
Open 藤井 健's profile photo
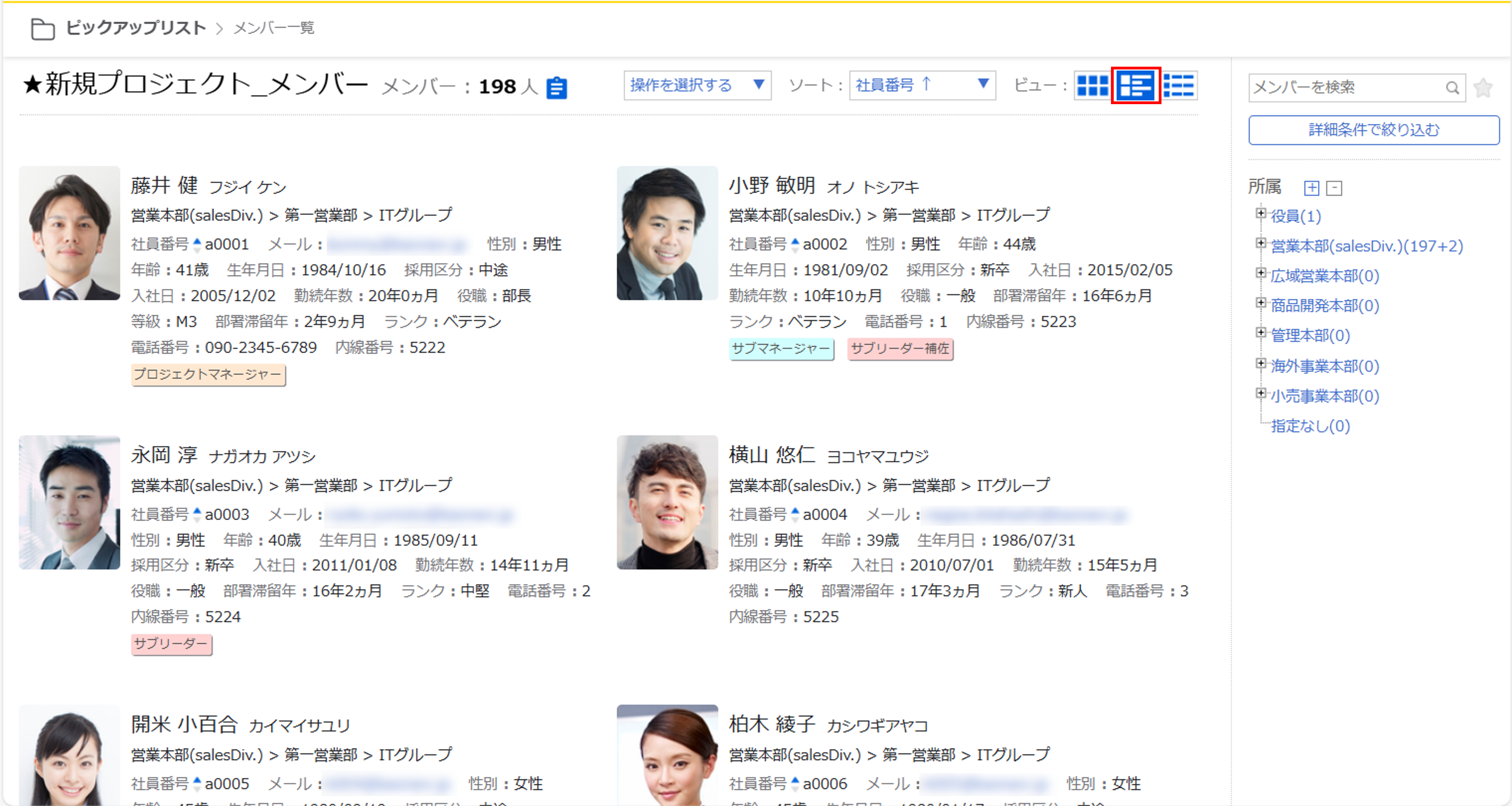(69, 233)
